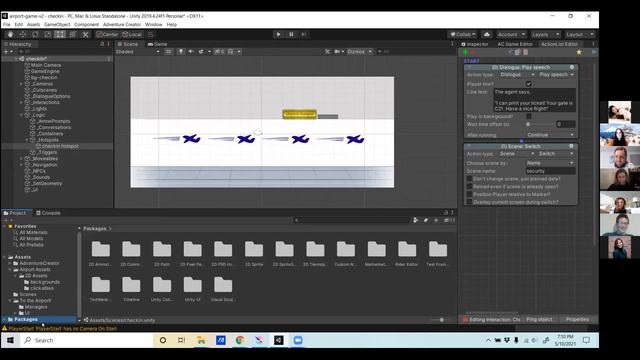Click gear icon on Scene: Switch node
The image size is (640, 360).
571,146
